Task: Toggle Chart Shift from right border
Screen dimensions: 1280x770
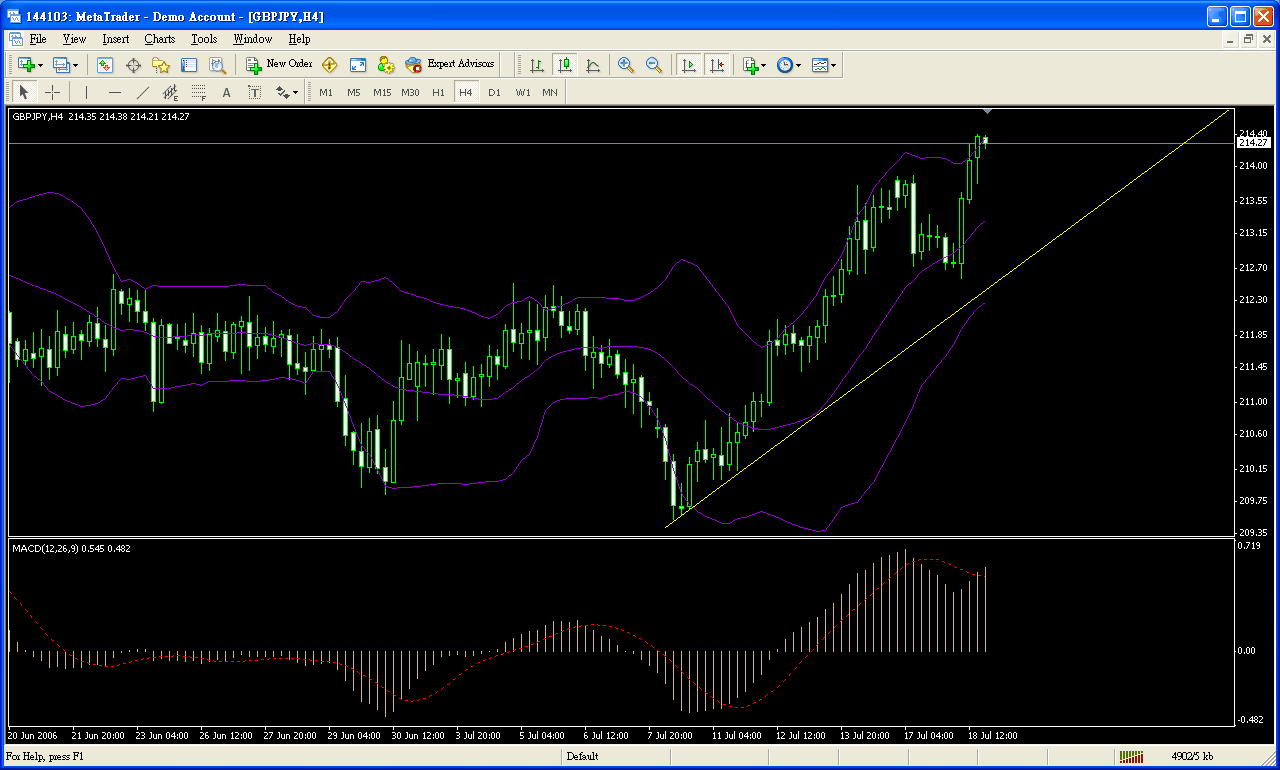Action: point(716,65)
